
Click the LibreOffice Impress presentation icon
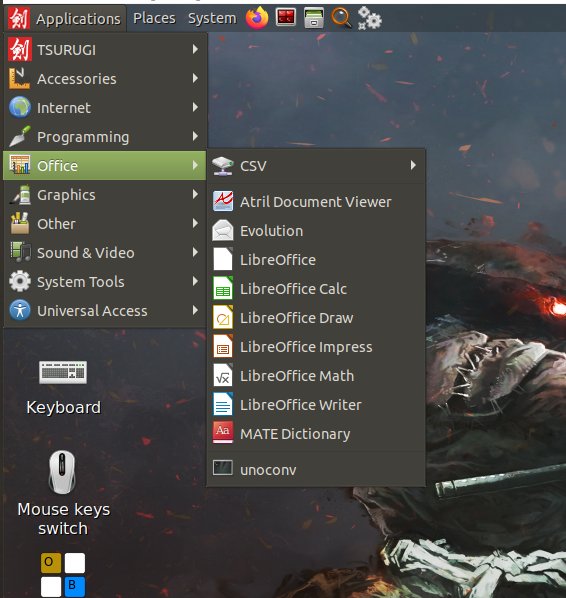(223, 346)
